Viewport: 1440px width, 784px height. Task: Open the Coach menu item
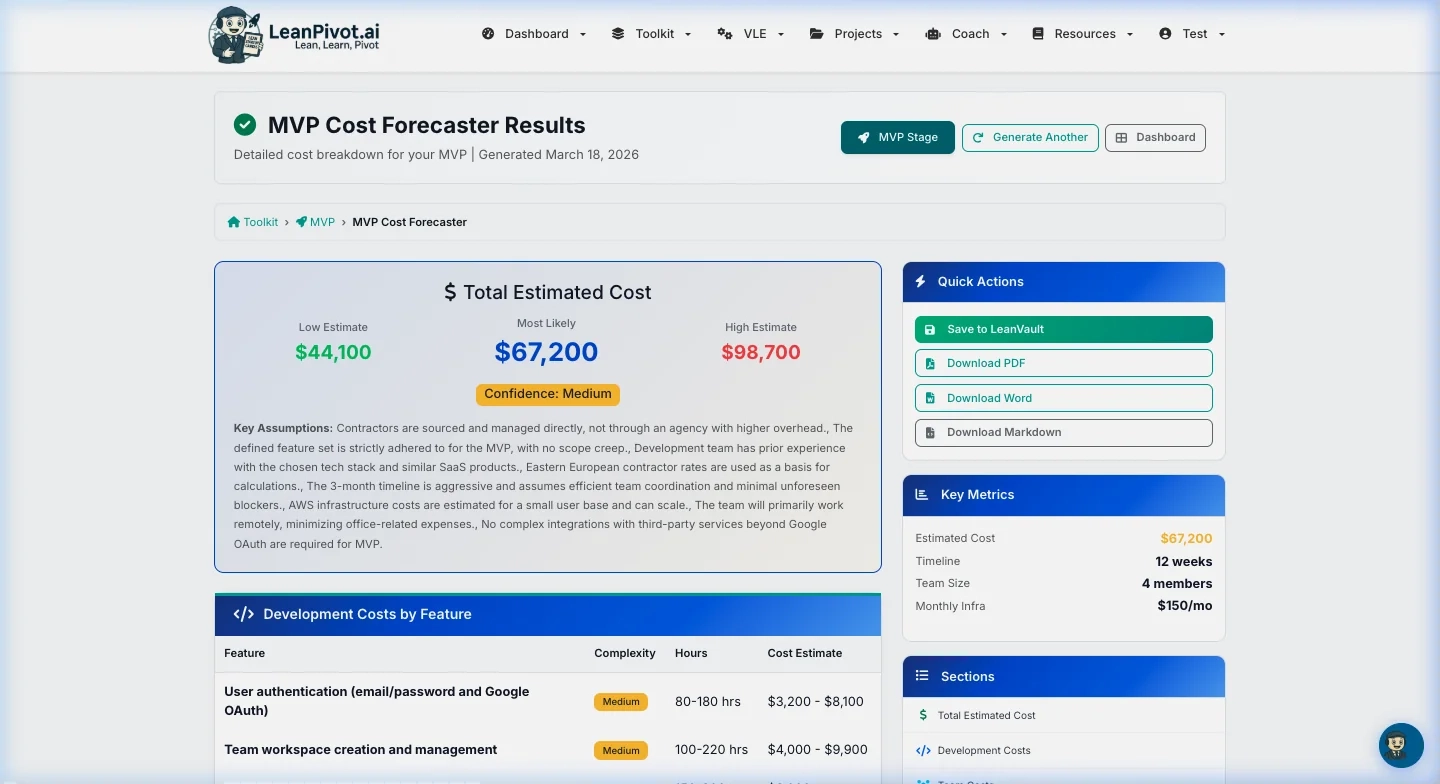pos(970,33)
